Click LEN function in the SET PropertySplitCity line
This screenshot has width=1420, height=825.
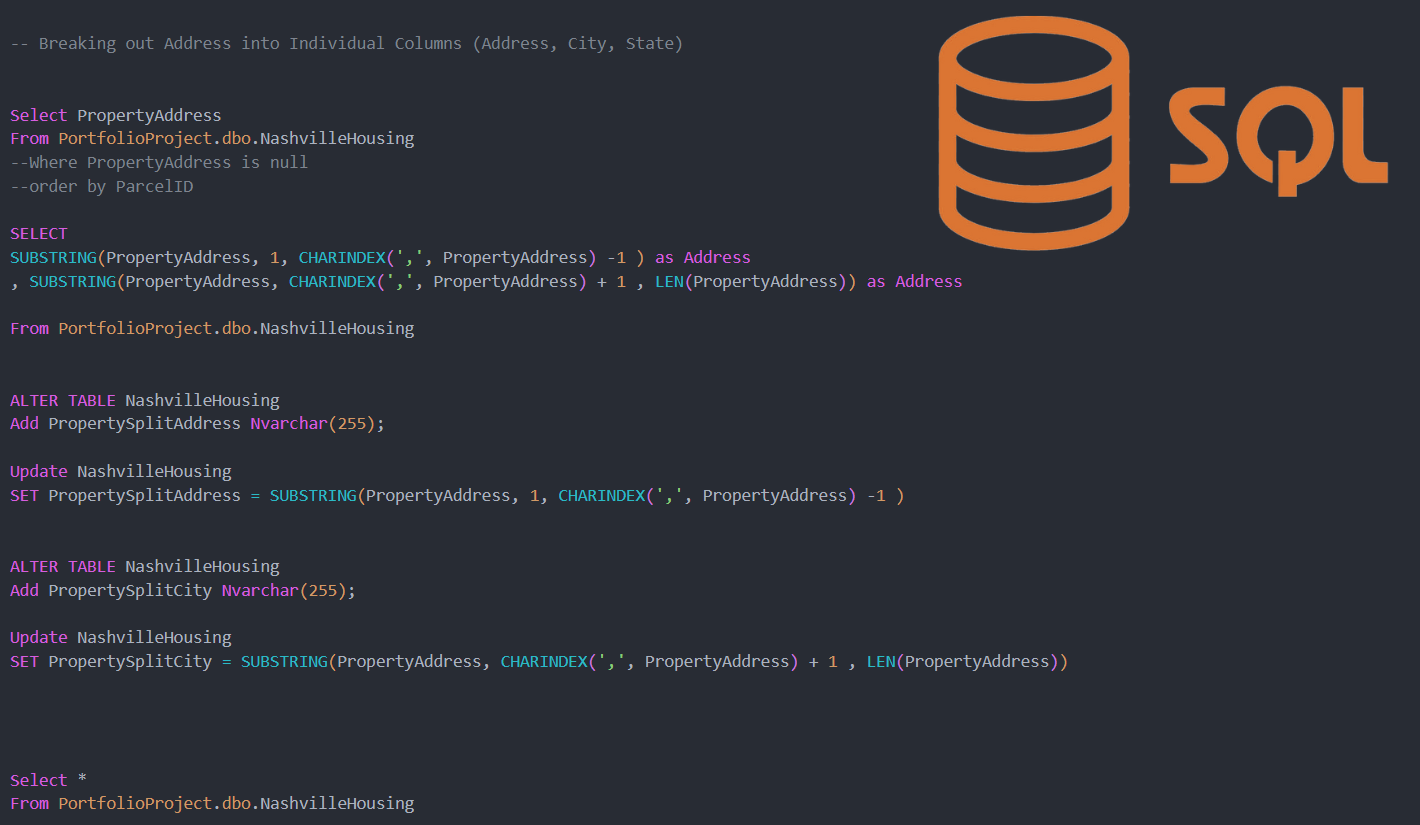(881, 662)
